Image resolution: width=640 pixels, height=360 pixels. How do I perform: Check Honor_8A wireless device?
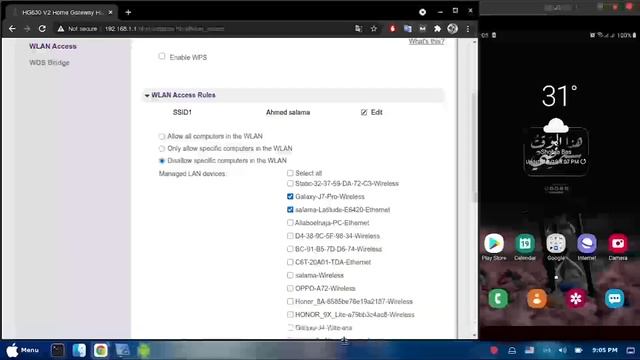[290, 301]
